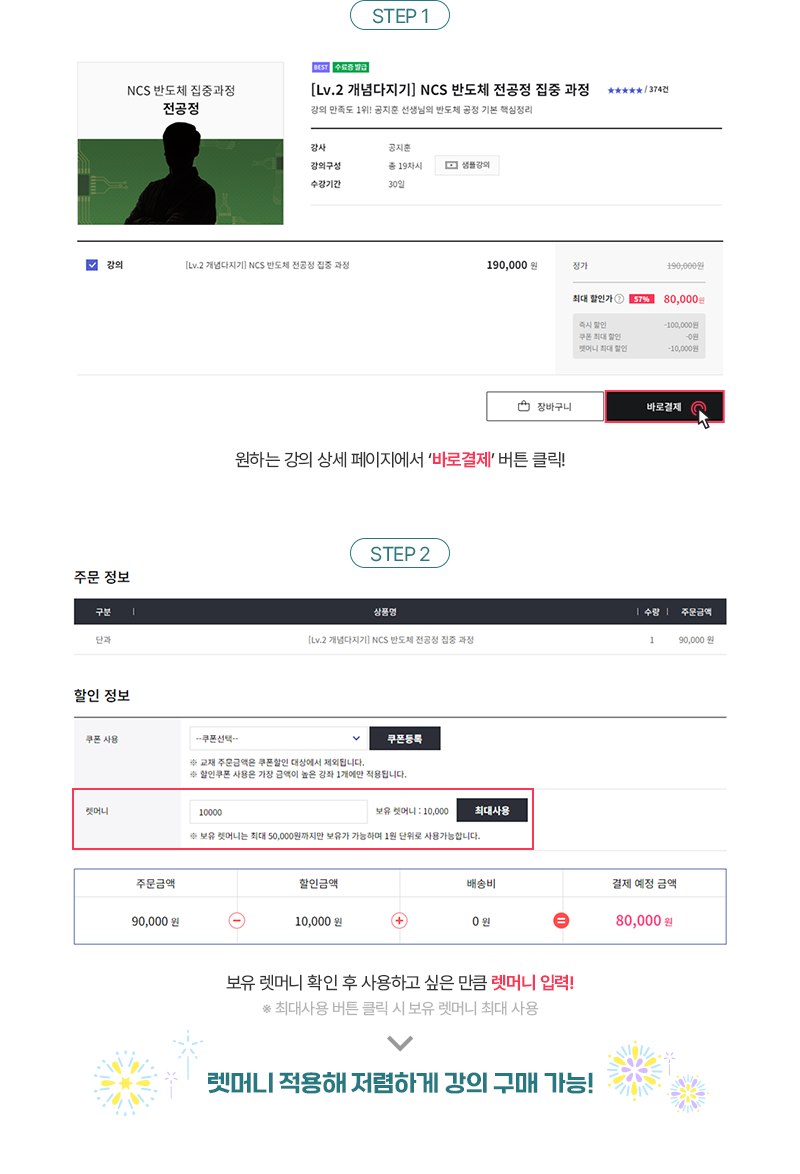Screen dimensions: 800x1174
Task: Click the NCS 반도체 course thumbnail
Action: pyautogui.click(x=181, y=144)
